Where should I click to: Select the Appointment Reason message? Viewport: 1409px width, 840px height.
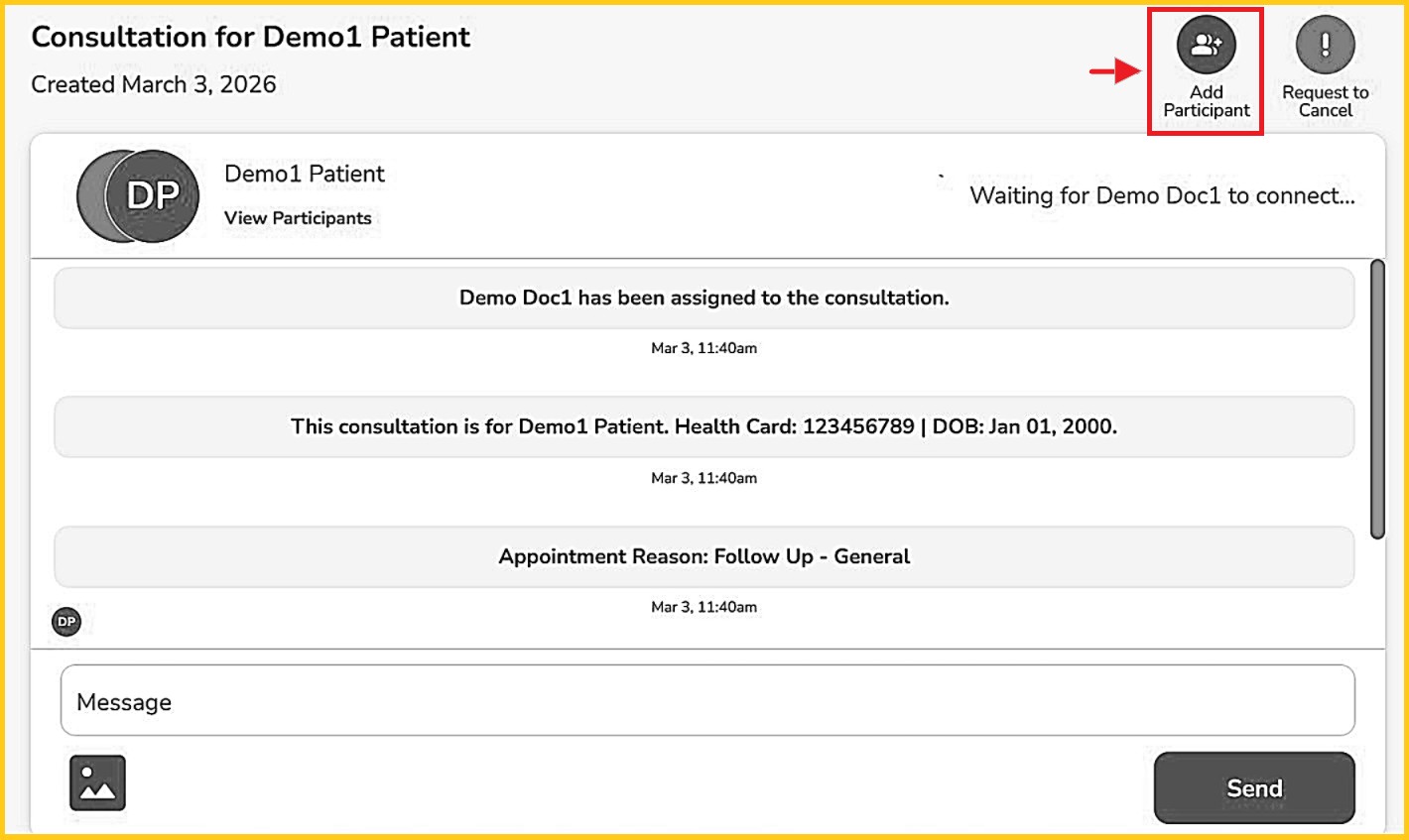point(704,556)
